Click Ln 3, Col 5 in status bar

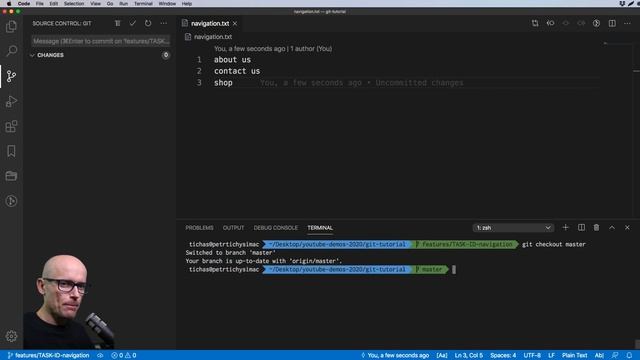469,355
